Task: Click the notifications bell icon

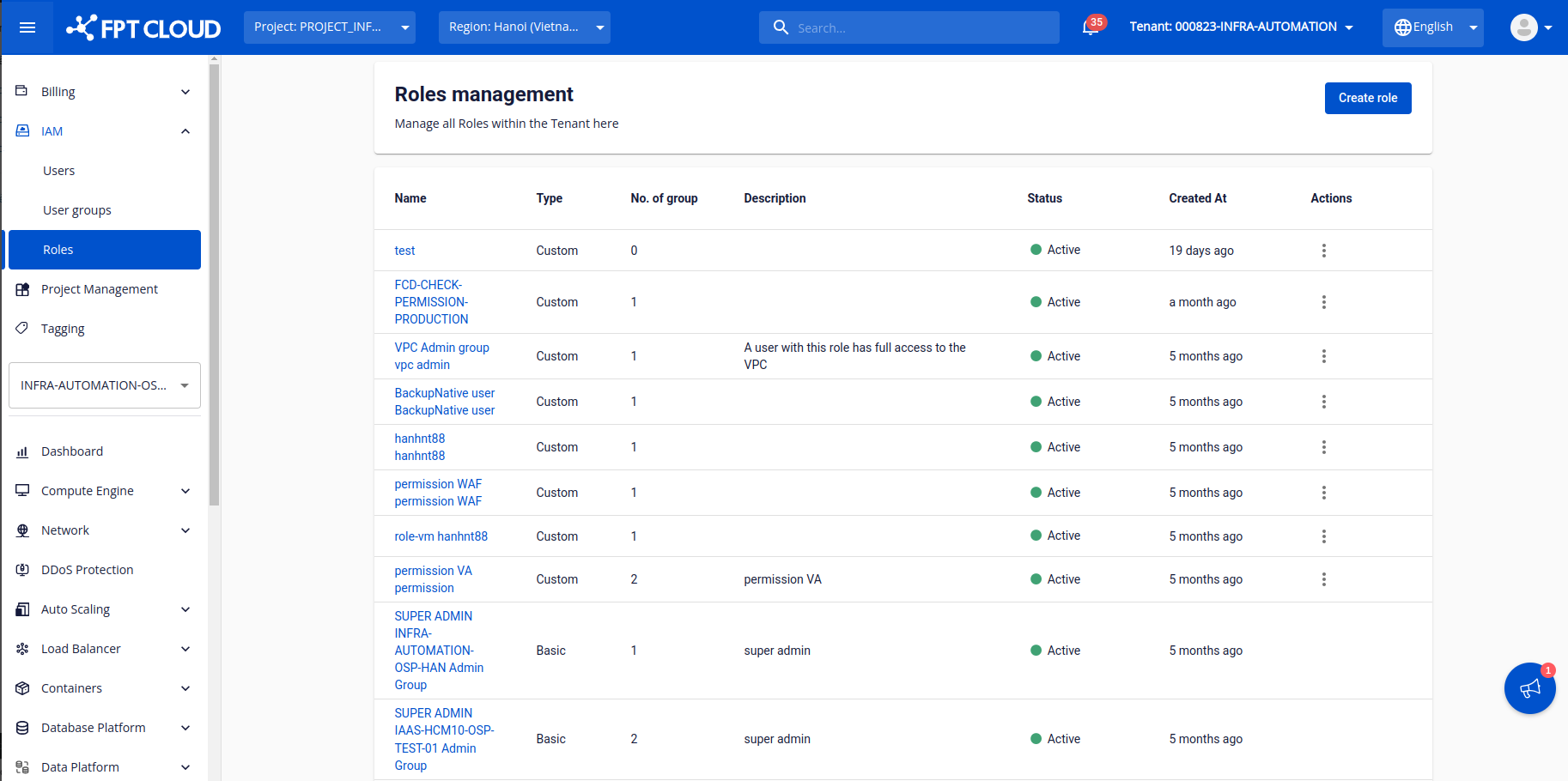Action: tap(1091, 27)
